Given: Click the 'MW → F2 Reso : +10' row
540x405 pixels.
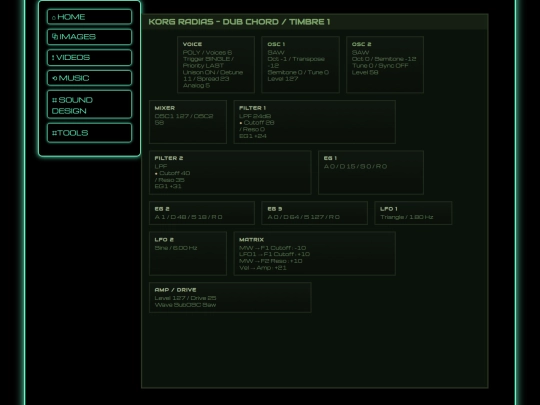Looking at the screenshot, I should point(271,261).
